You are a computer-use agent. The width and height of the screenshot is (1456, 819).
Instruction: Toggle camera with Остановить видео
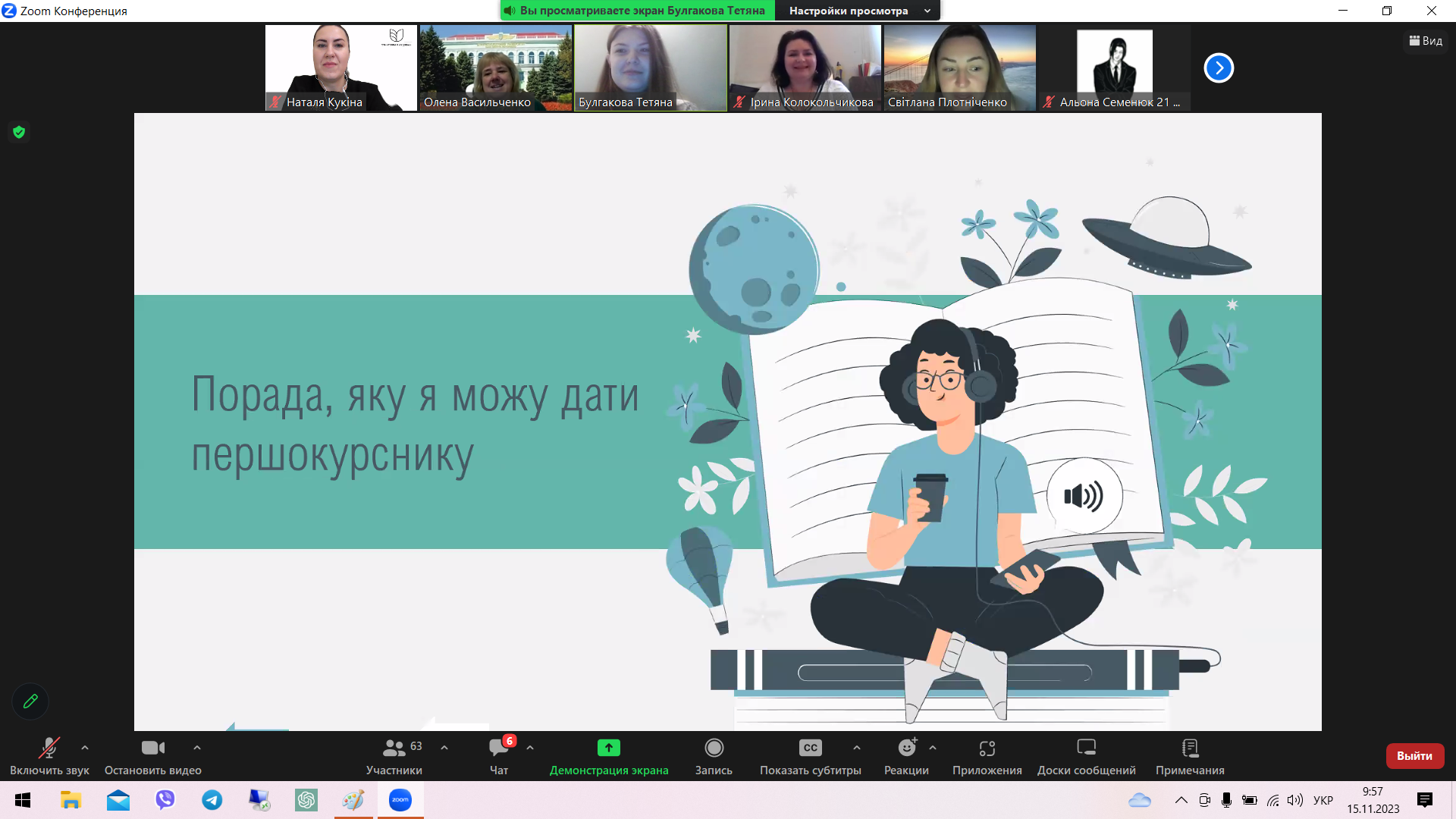click(x=152, y=748)
